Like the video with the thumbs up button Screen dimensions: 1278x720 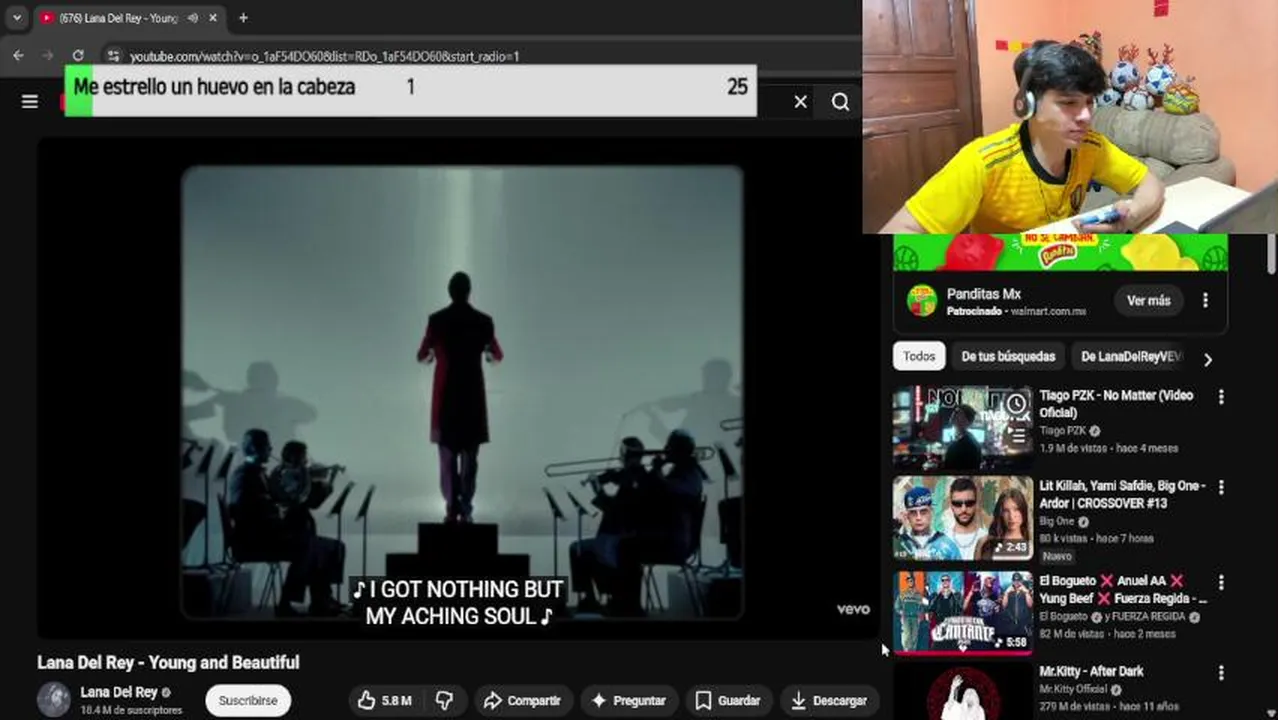pyautogui.click(x=385, y=701)
